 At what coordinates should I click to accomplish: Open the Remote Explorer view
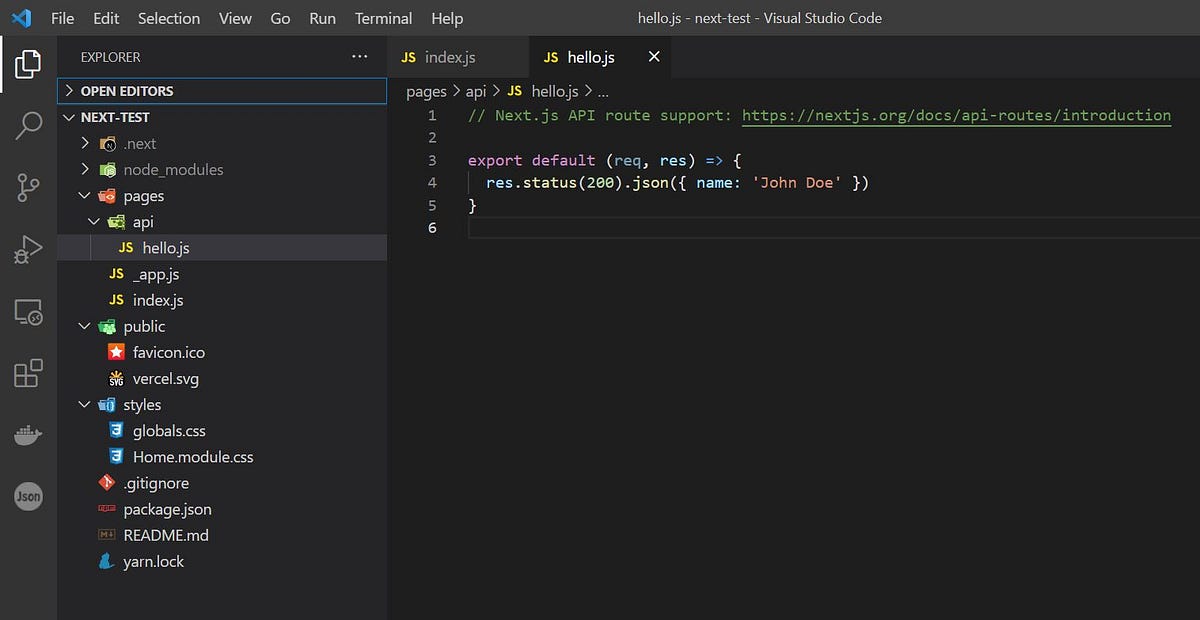click(x=27, y=312)
